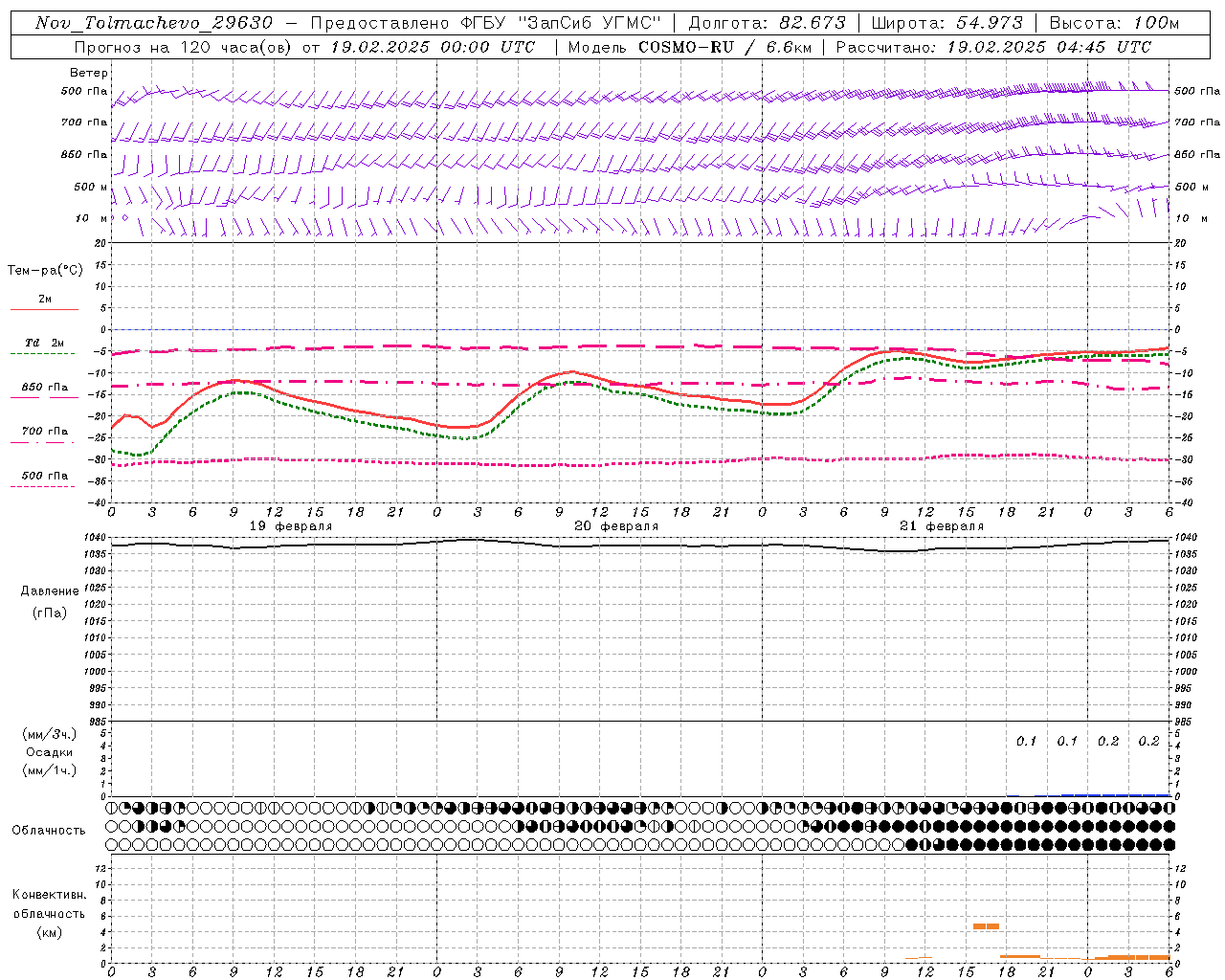Click '500 гПа' entry in temperature legend
Image resolution: width=1225 pixels, height=980 pixels.
[x=44, y=476]
